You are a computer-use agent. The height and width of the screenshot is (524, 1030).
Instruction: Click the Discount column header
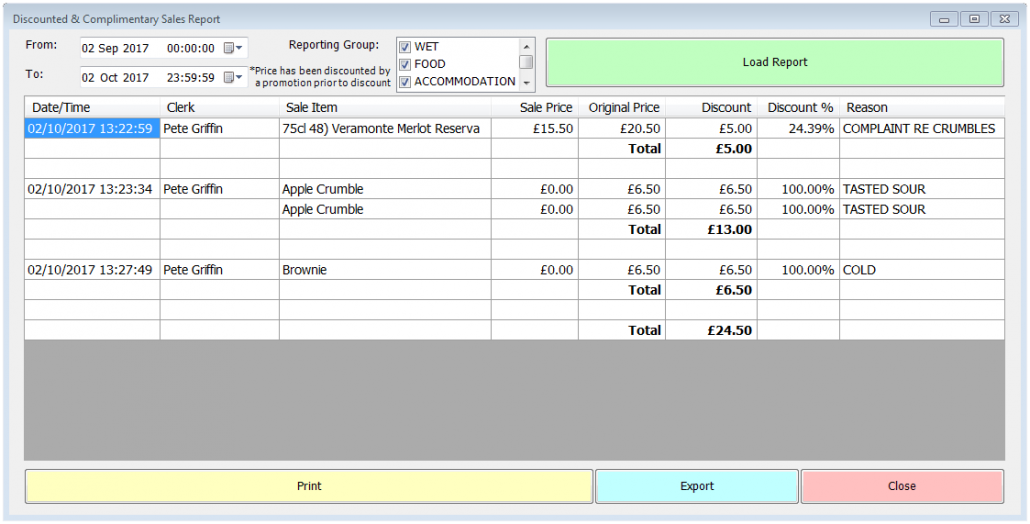(711, 108)
